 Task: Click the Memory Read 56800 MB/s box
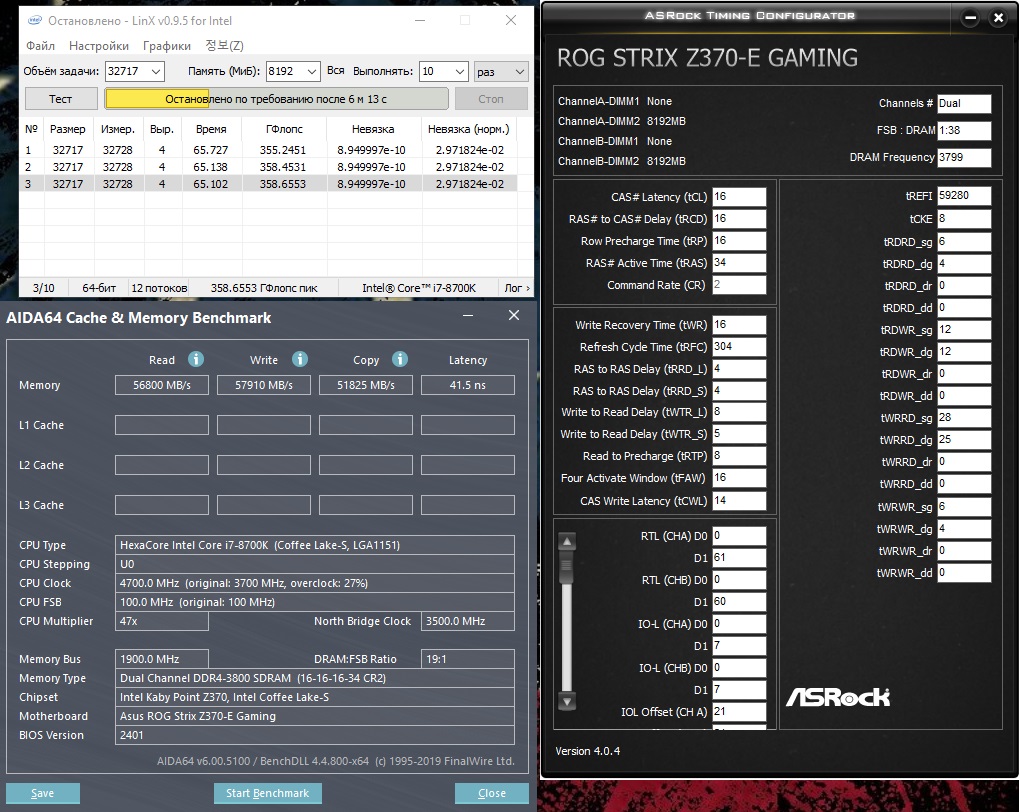coord(162,385)
